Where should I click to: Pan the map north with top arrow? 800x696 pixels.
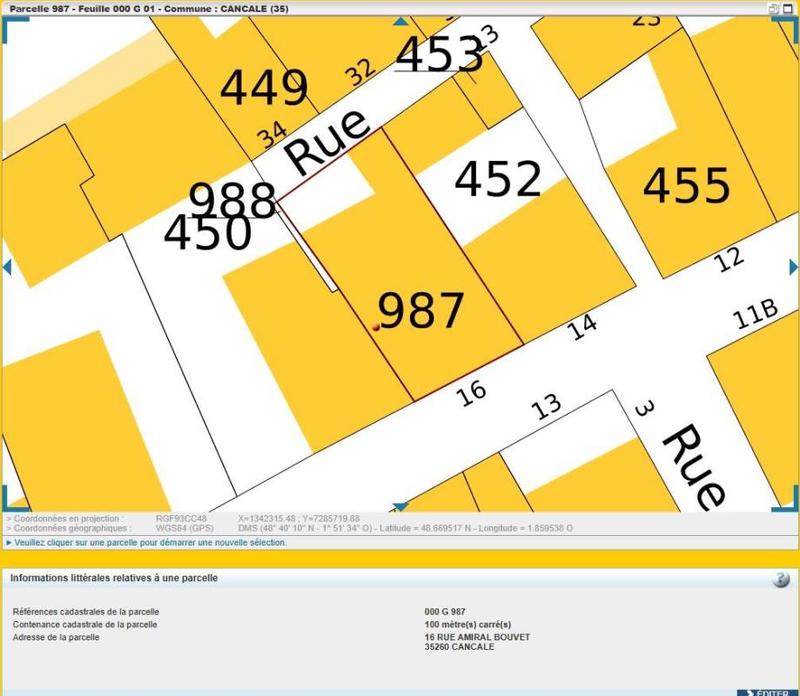(x=400, y=21)
